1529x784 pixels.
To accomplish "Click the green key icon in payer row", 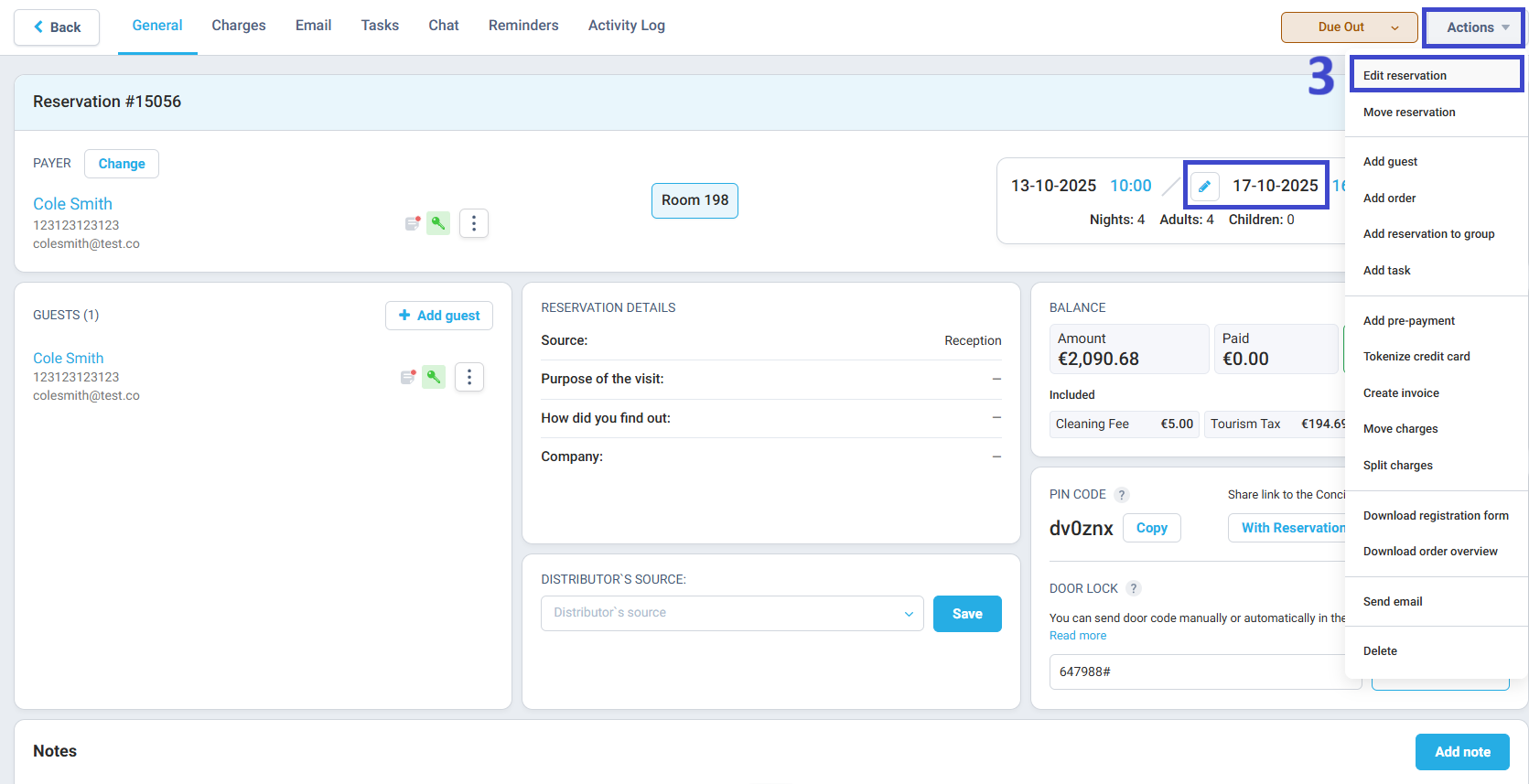I will (x=438, y=223).
